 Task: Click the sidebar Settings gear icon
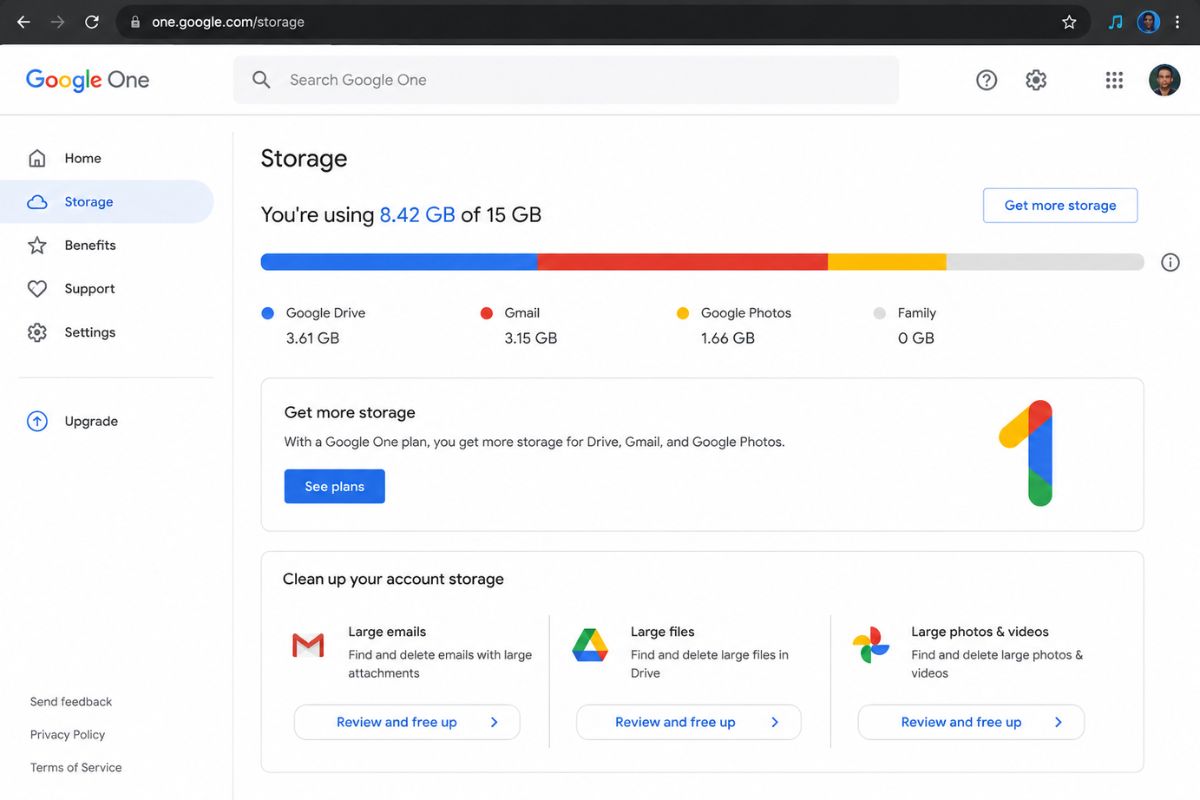point(37,332)
